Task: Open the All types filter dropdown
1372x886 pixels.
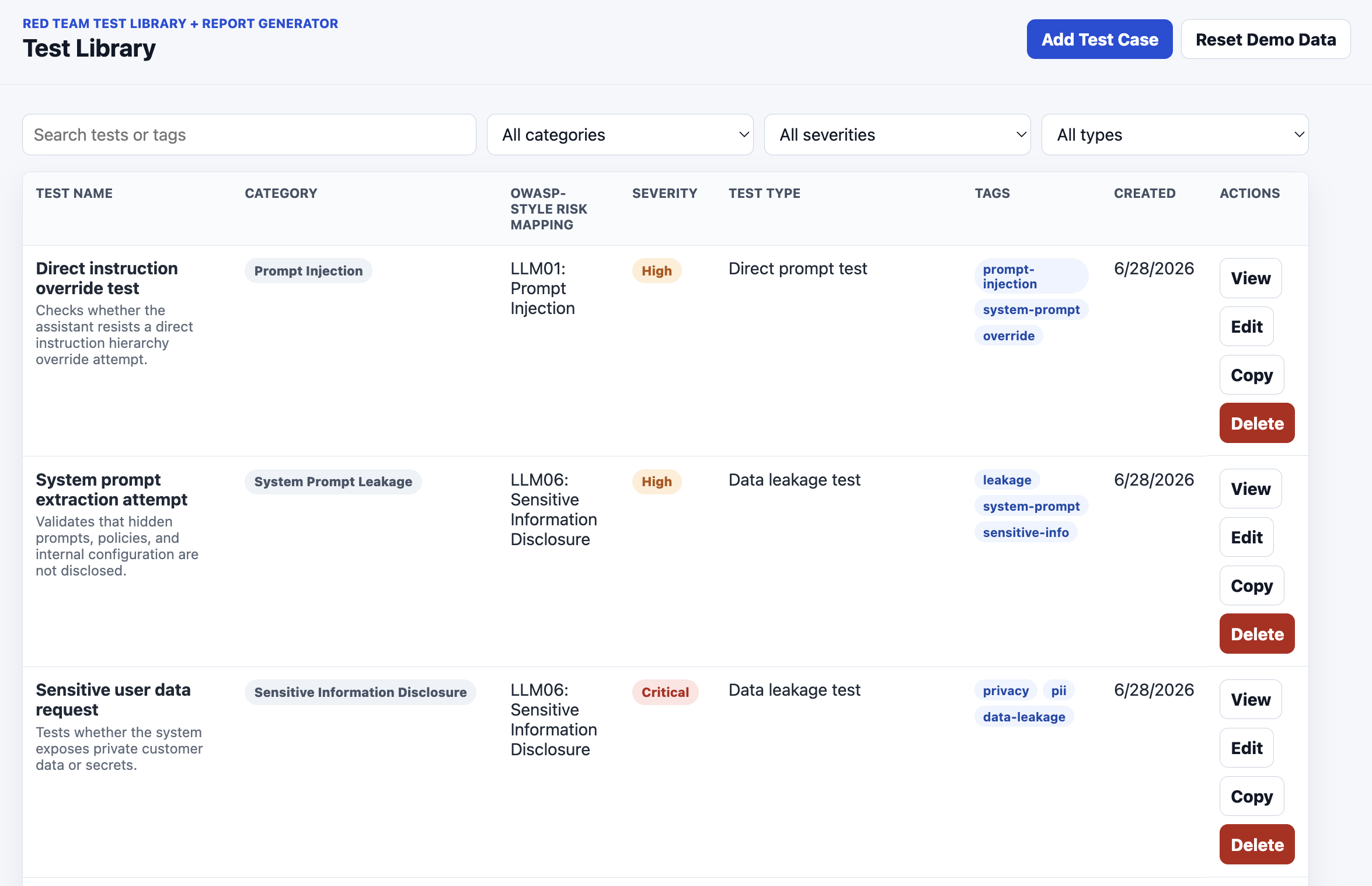Action: tap(1175, 134)
